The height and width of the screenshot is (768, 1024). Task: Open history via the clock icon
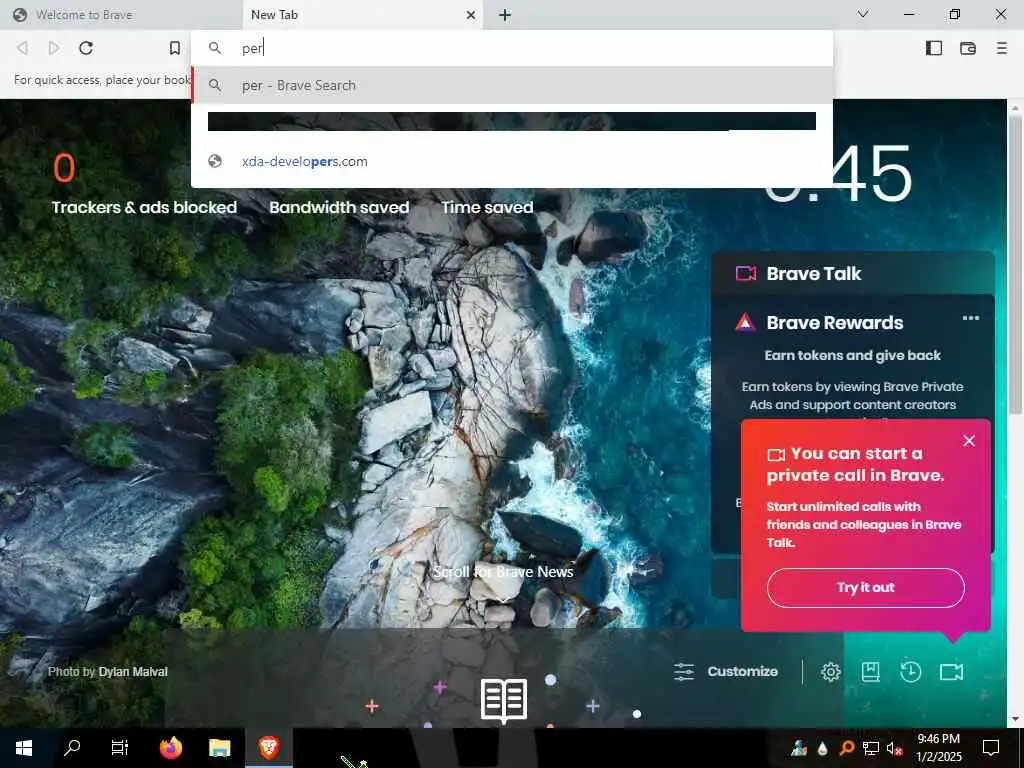(x=910, y=671)
